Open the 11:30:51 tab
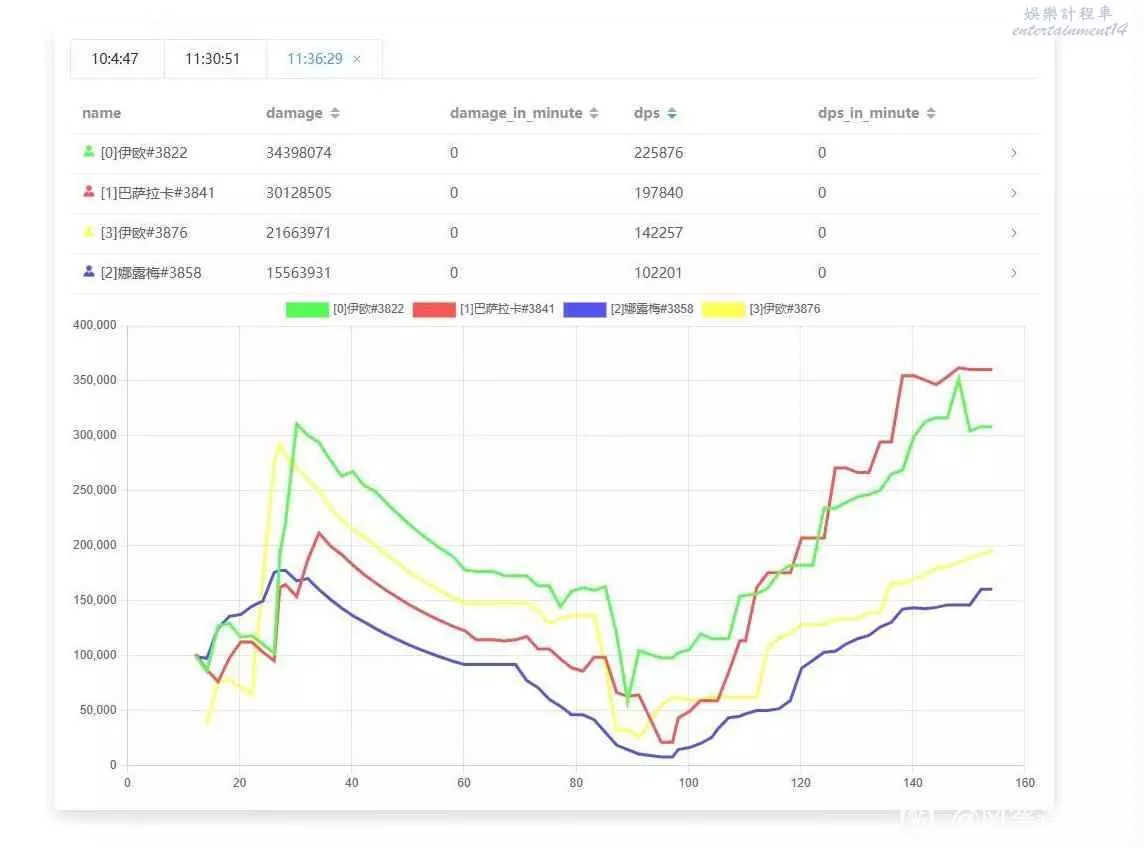Viewport: 1144px width, 848px height. tap(213, 59)
